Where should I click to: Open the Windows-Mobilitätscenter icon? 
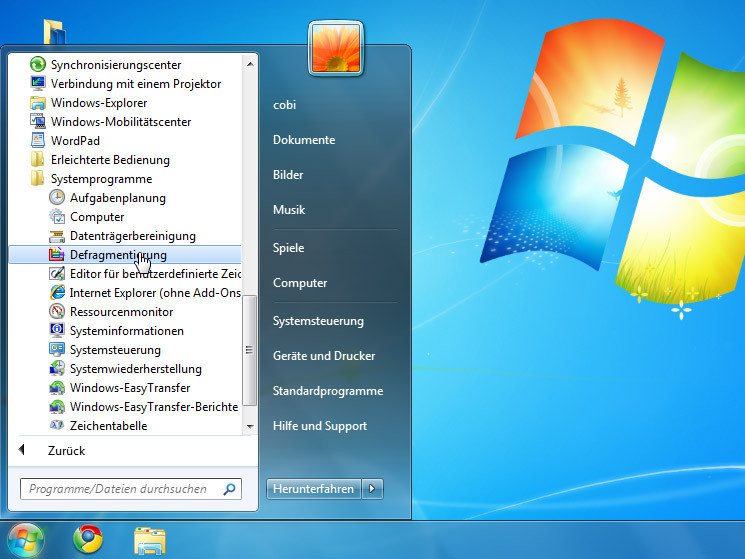[x=38, y=121]
